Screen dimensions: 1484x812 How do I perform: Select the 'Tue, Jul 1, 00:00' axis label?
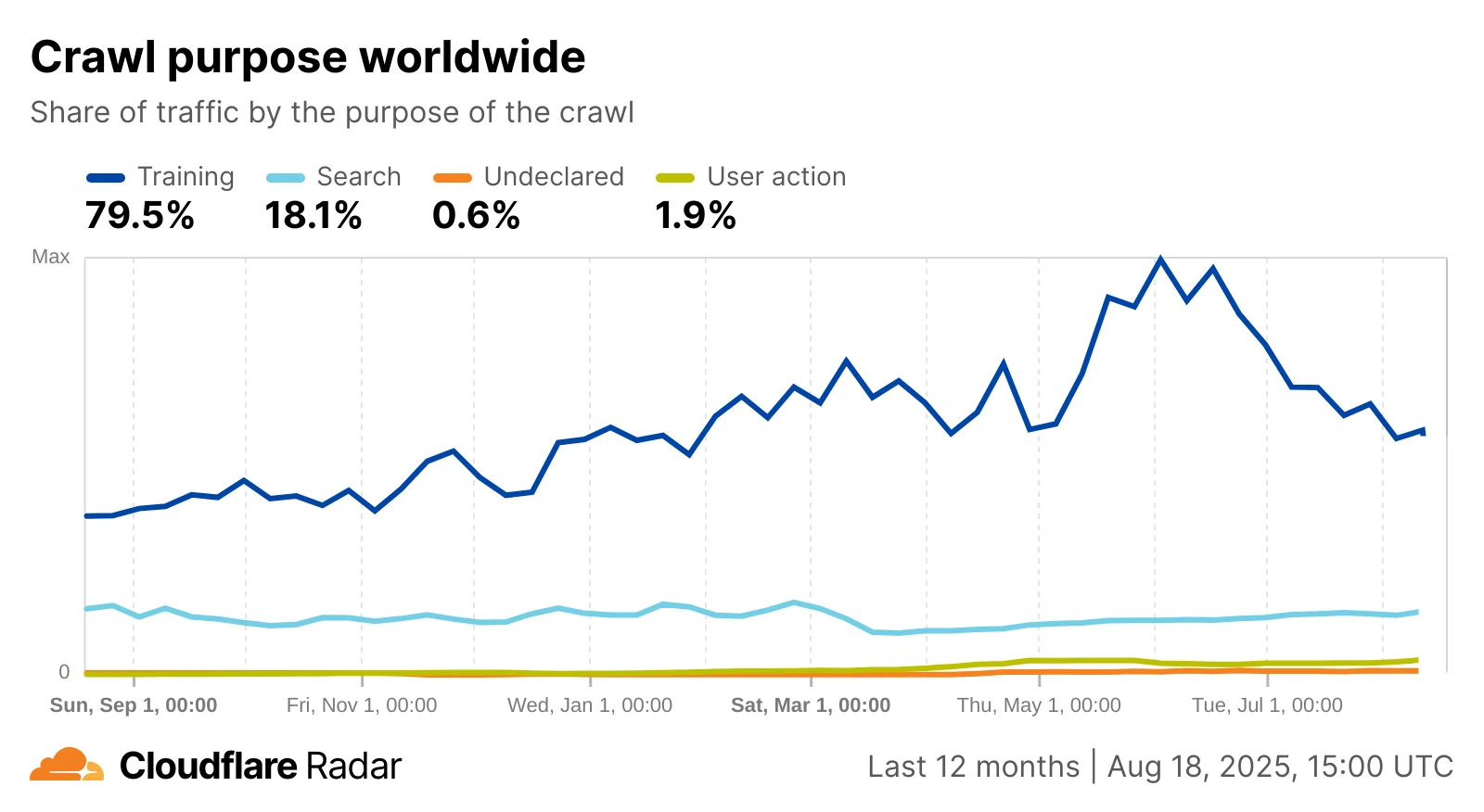click(x=1267, y=705)
